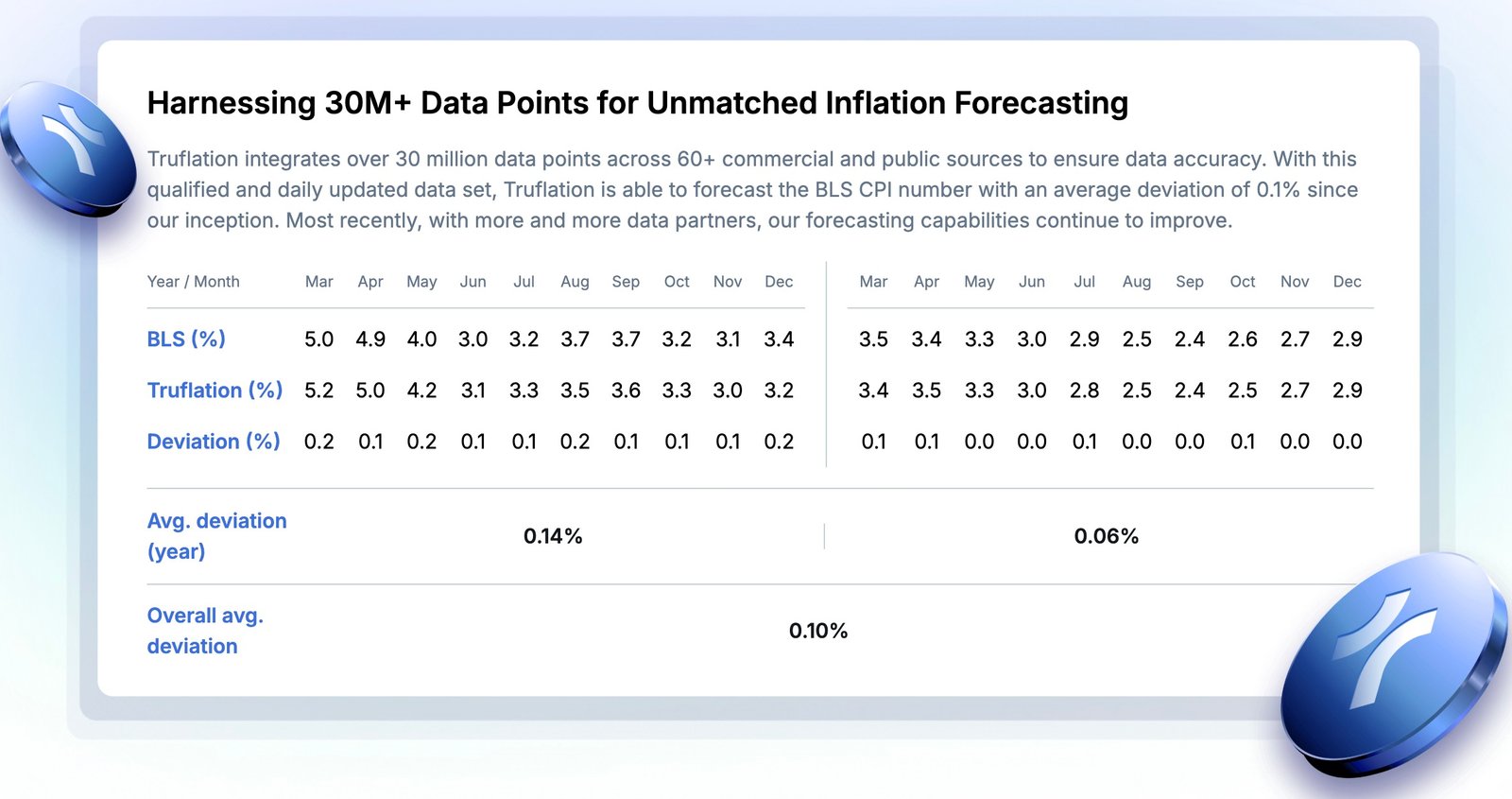
Task: Click the description paragraph about Truflation data
Action: [x=752, y=189]
